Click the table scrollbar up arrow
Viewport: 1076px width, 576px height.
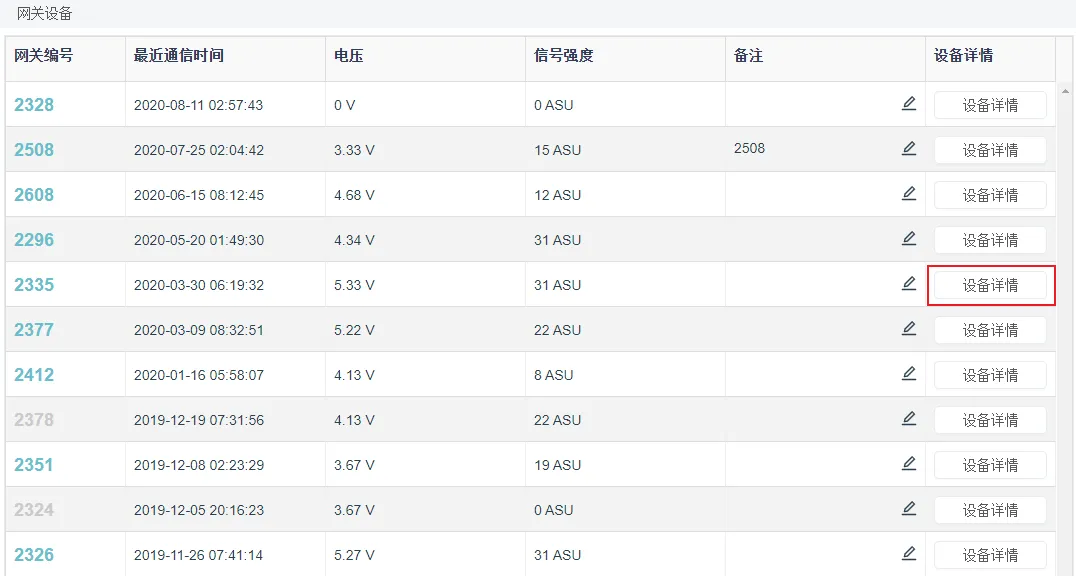point(1065,91)
